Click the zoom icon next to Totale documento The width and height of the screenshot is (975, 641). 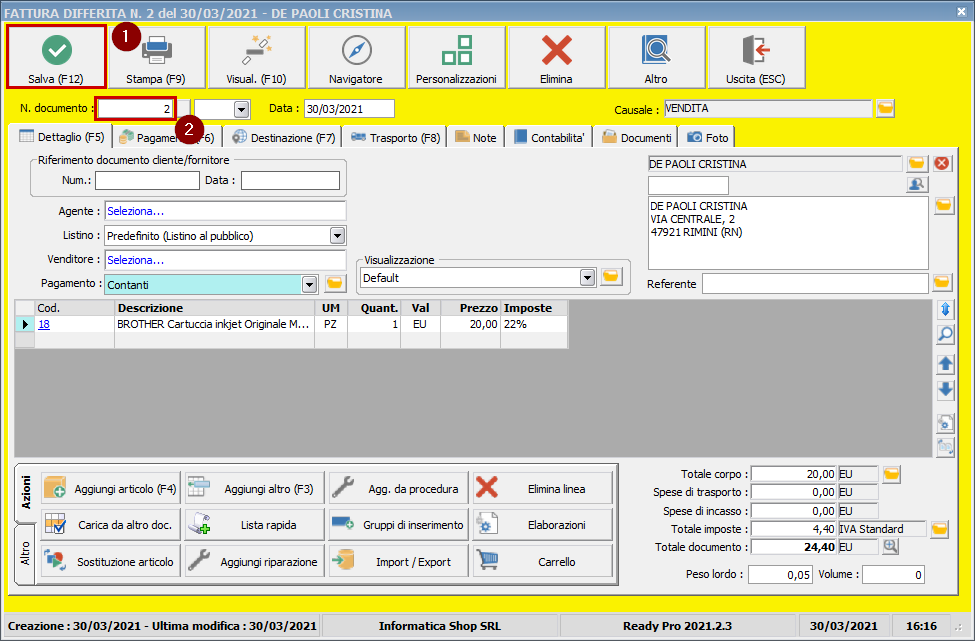tap(890, 546)
